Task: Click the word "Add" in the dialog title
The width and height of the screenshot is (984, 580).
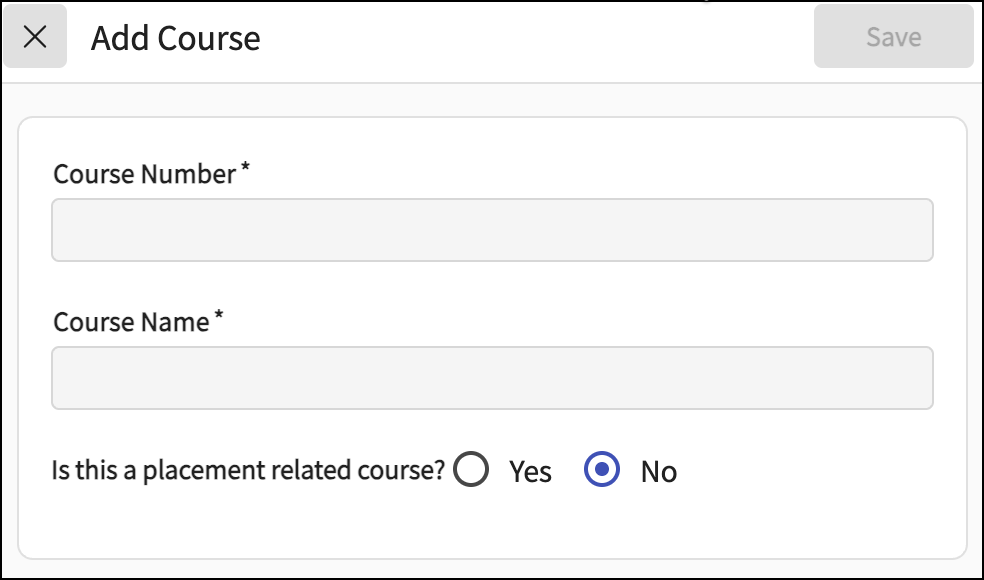Action: tap(113, 38)
